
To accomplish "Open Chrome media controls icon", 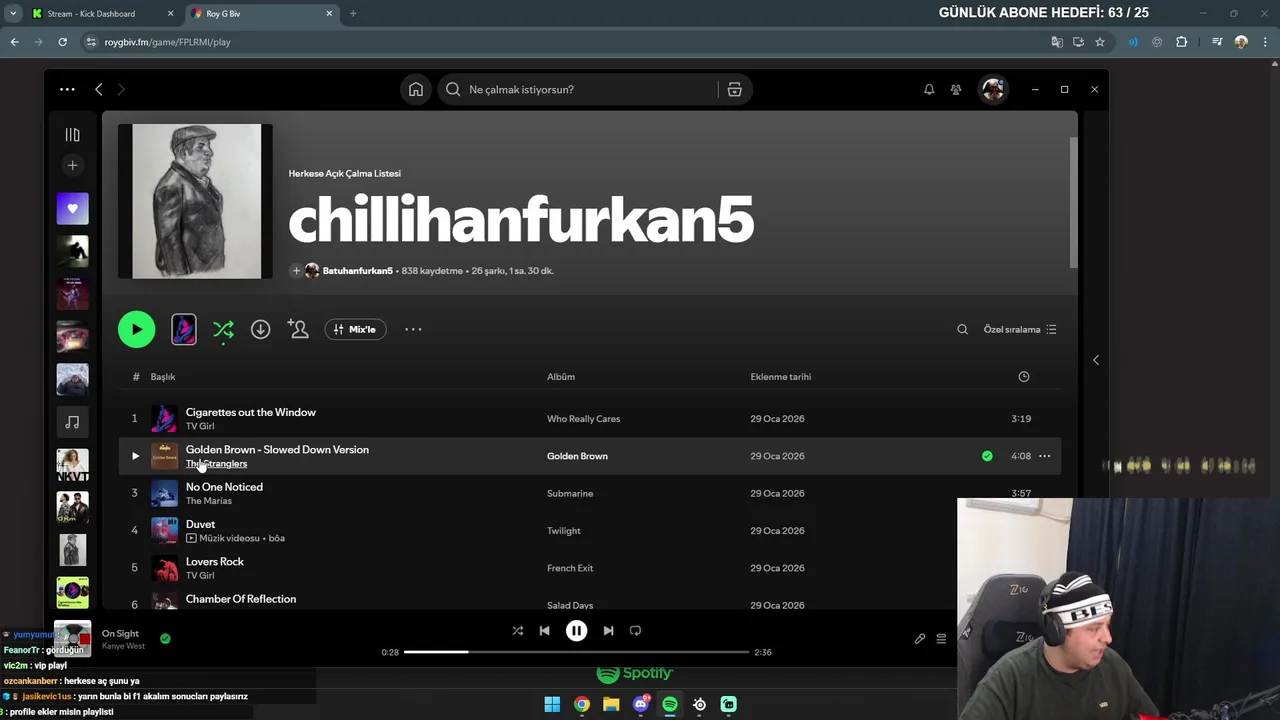I will click(x=1217, y=42).
